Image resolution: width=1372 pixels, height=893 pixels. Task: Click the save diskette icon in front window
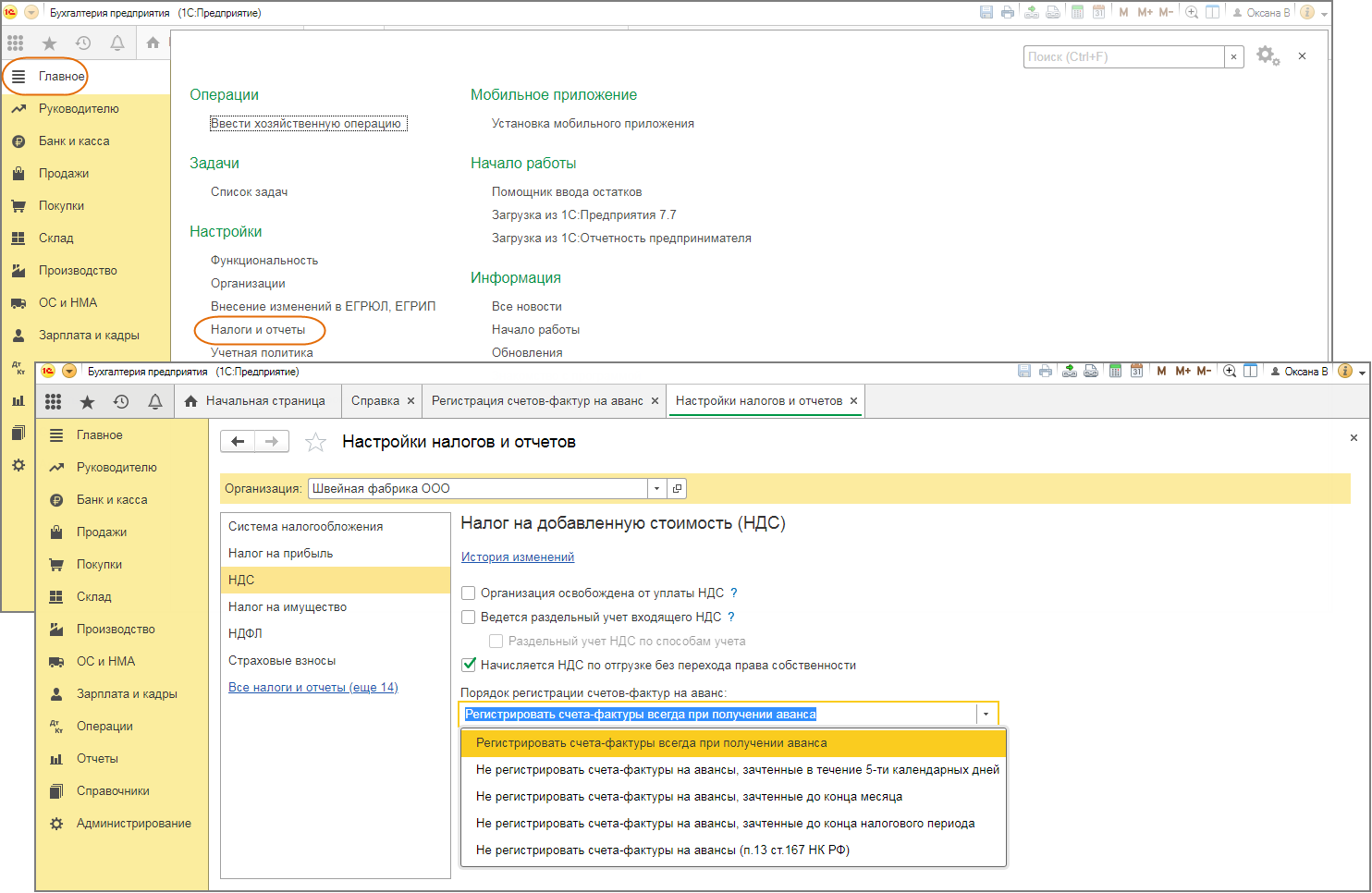coord(1024,371)
